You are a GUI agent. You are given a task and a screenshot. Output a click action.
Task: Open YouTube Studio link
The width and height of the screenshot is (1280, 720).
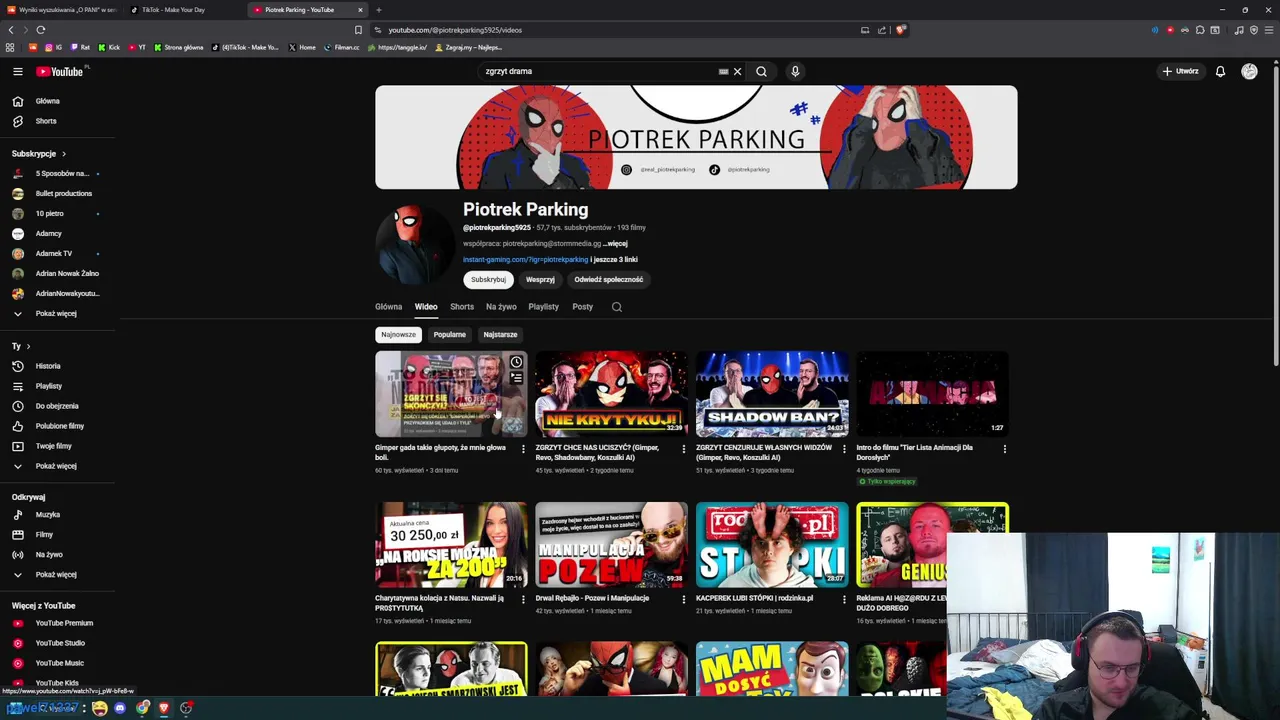click(58, 643)
